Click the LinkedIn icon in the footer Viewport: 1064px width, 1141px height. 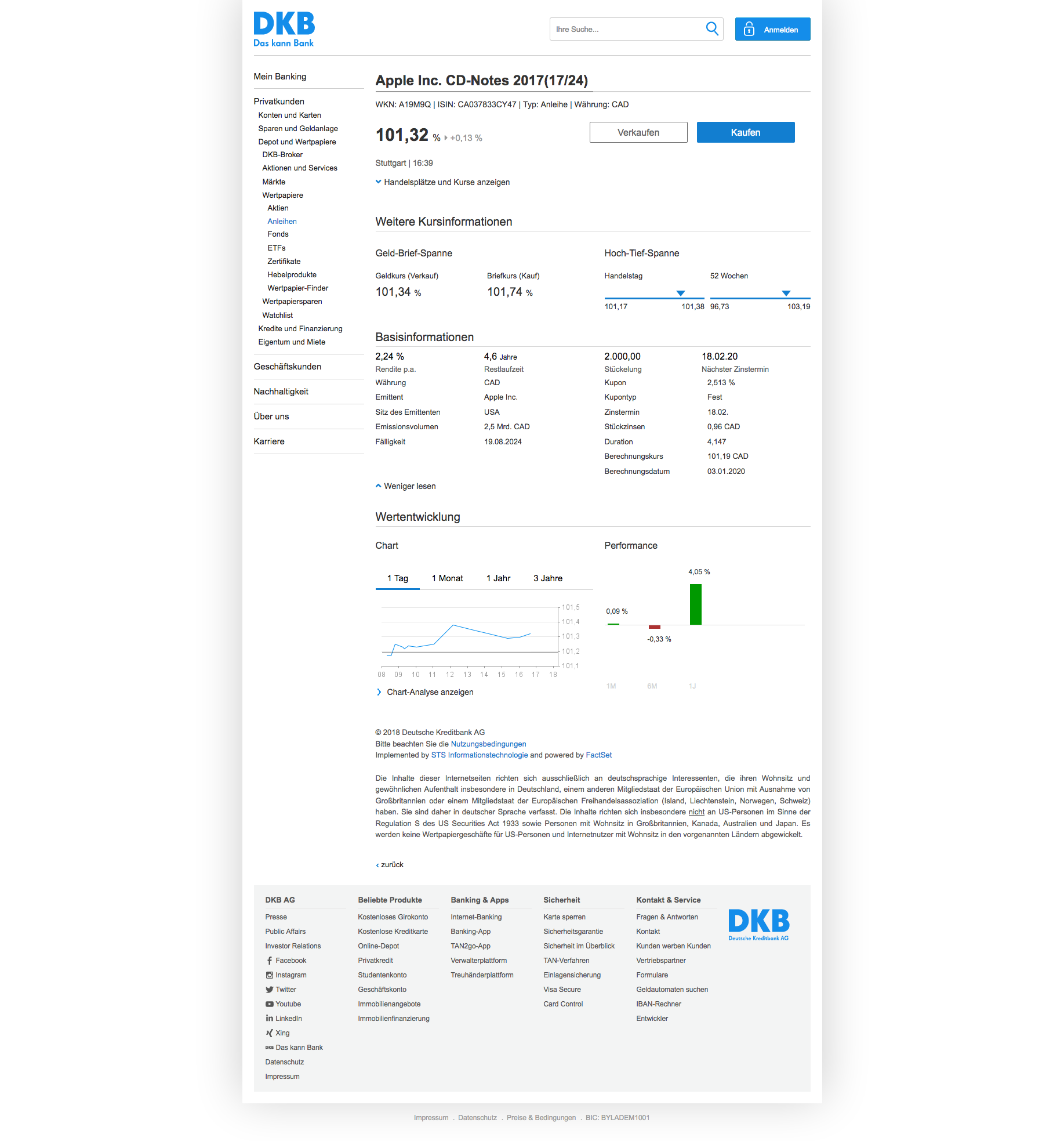(x=269, y=1018)
